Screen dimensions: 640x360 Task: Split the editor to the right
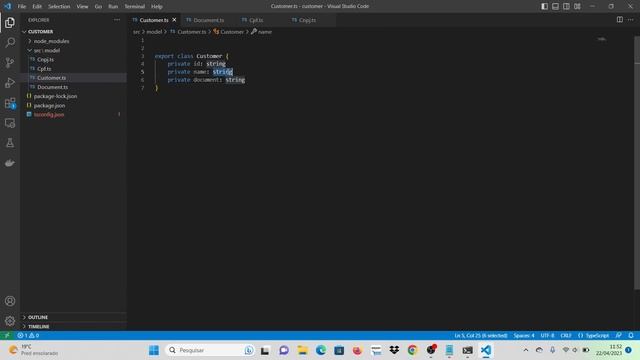[x=620, y=20]
